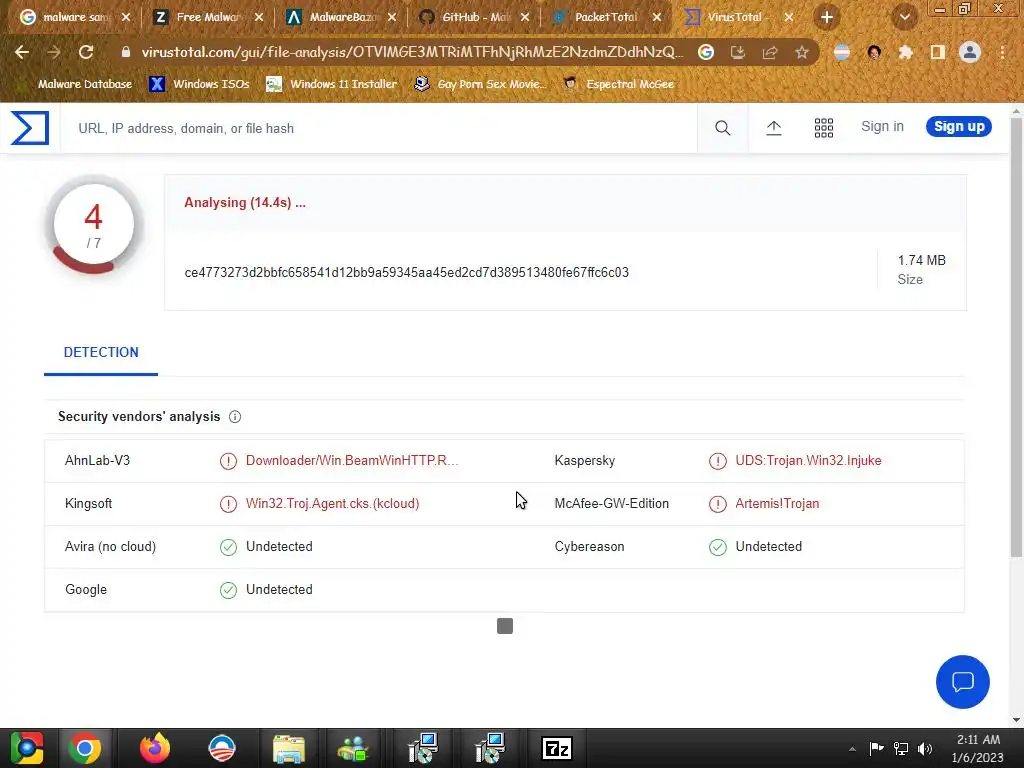Viewport: 1024px width, 768px height.
Task: Open new browser tab with plus
Action: [827, 17]
